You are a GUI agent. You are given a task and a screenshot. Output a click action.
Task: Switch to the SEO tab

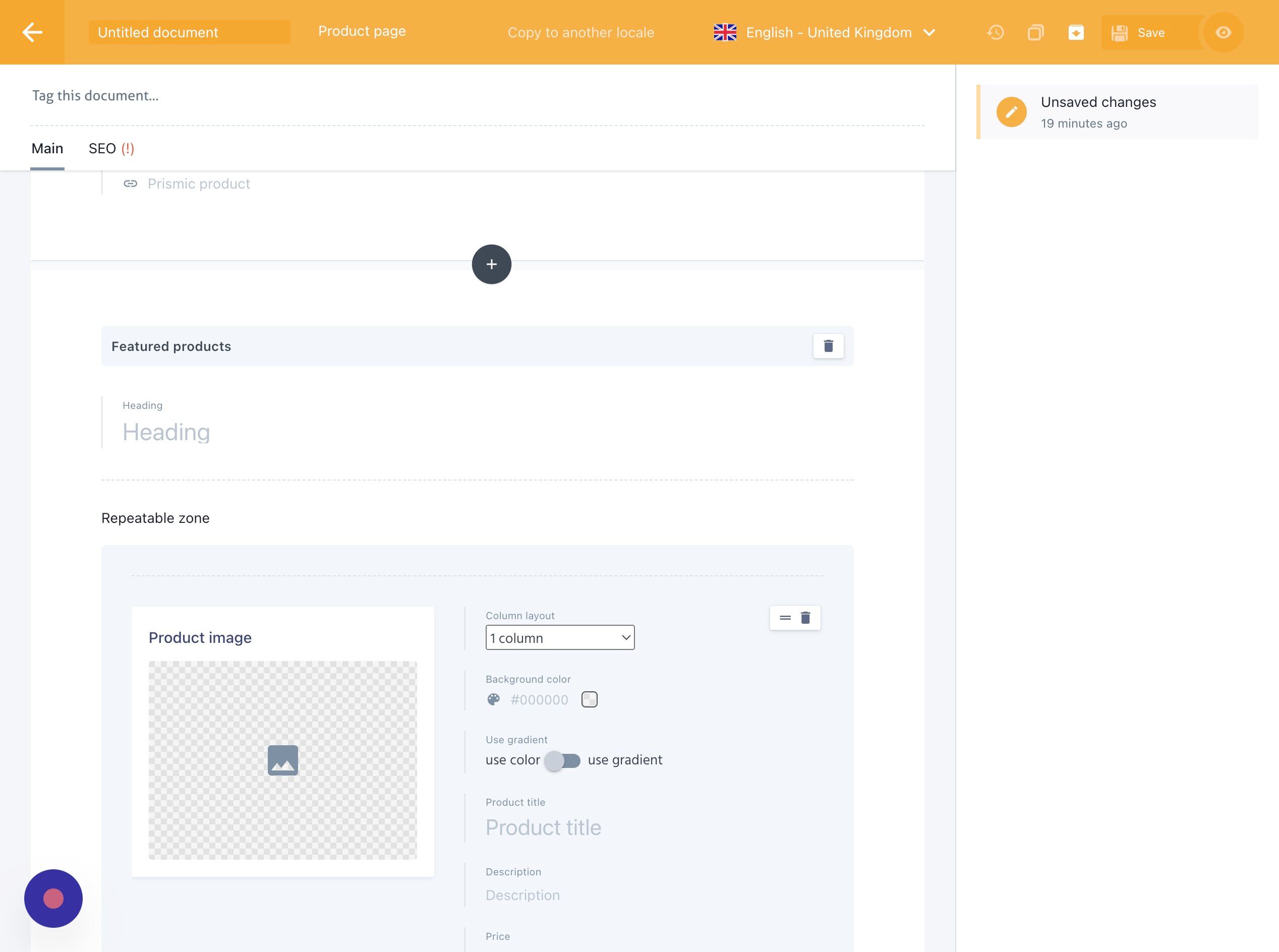[x=111, y=149]
